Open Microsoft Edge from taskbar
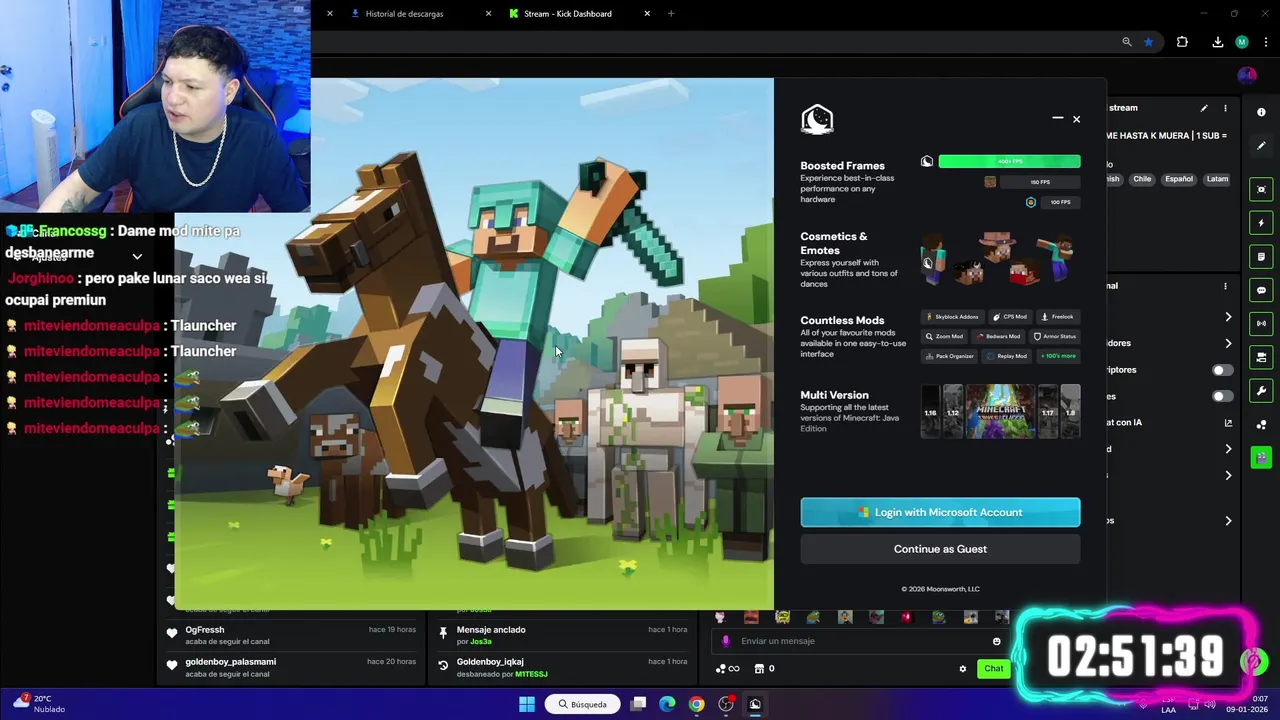Image resolution: width=1280 pixels, height=720 pixels. pos(667,704)
